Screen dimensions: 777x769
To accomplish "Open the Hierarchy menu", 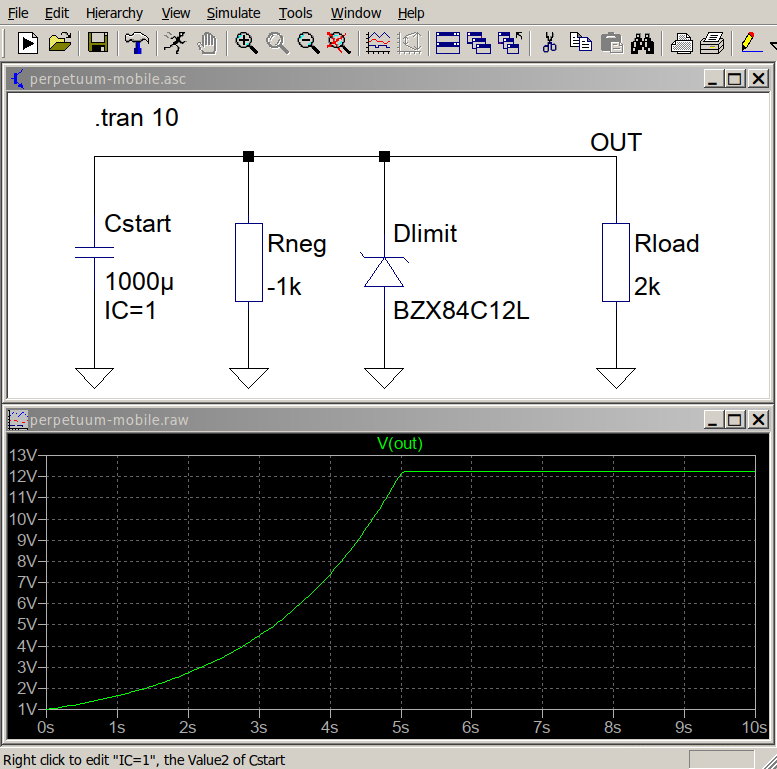I will [x=114, y=13].
